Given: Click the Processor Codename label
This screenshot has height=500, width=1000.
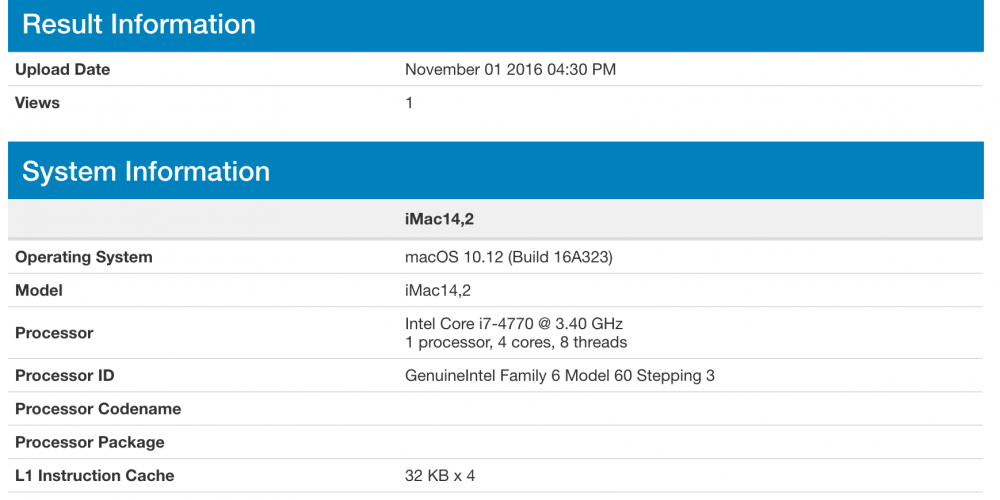Looking at the screenshot, I should click(x=98, y=409).
